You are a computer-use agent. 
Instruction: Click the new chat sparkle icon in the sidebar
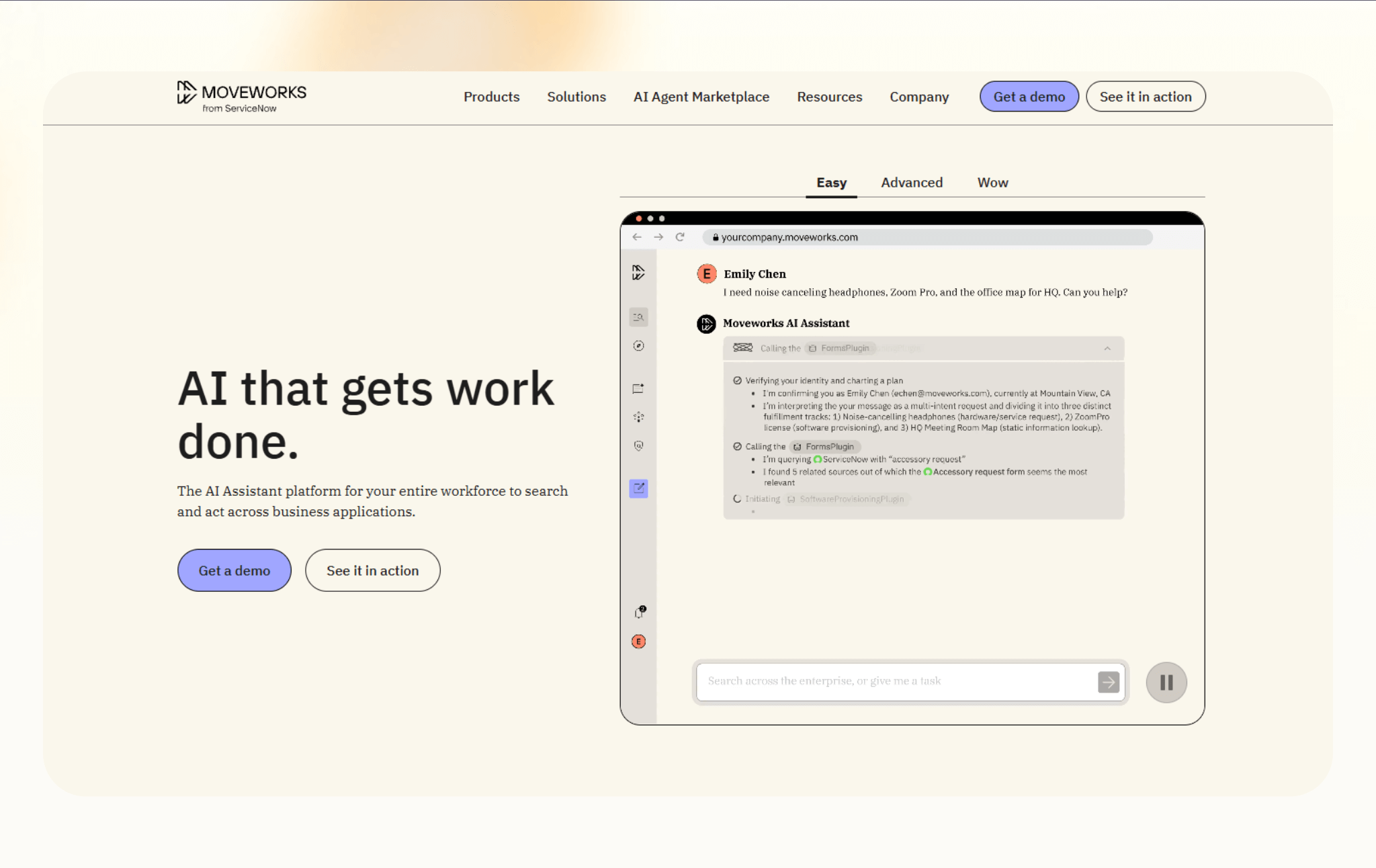tap(638, 388)
